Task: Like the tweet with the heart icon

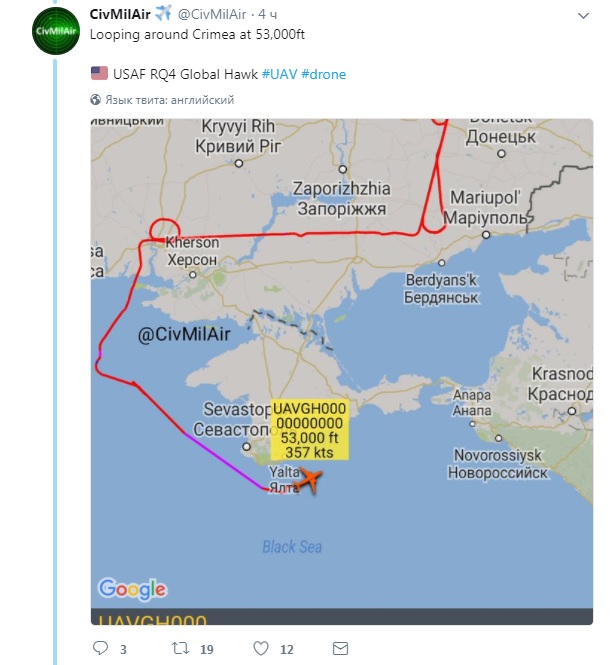Action: point(262,649)
